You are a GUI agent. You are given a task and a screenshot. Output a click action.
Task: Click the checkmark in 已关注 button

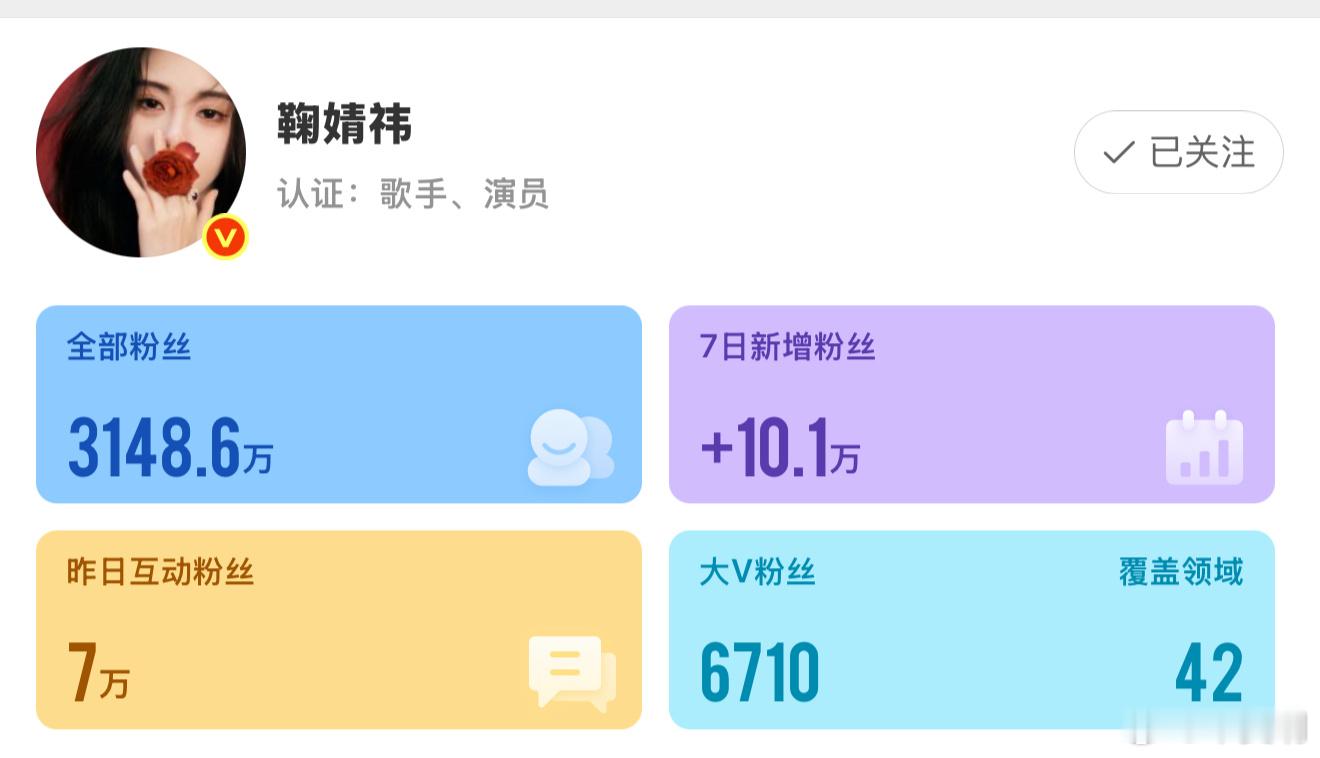(1118, 153)
